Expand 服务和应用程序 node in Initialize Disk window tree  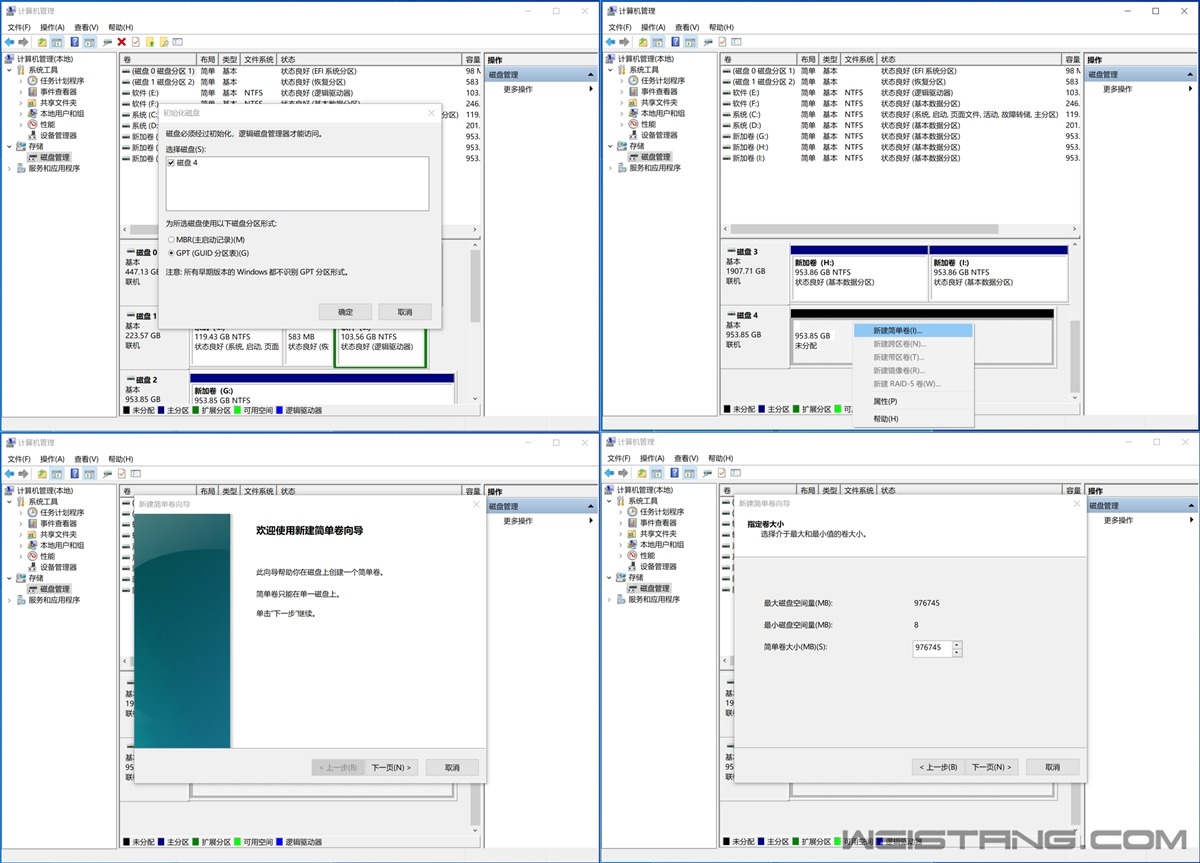[10, 168]
